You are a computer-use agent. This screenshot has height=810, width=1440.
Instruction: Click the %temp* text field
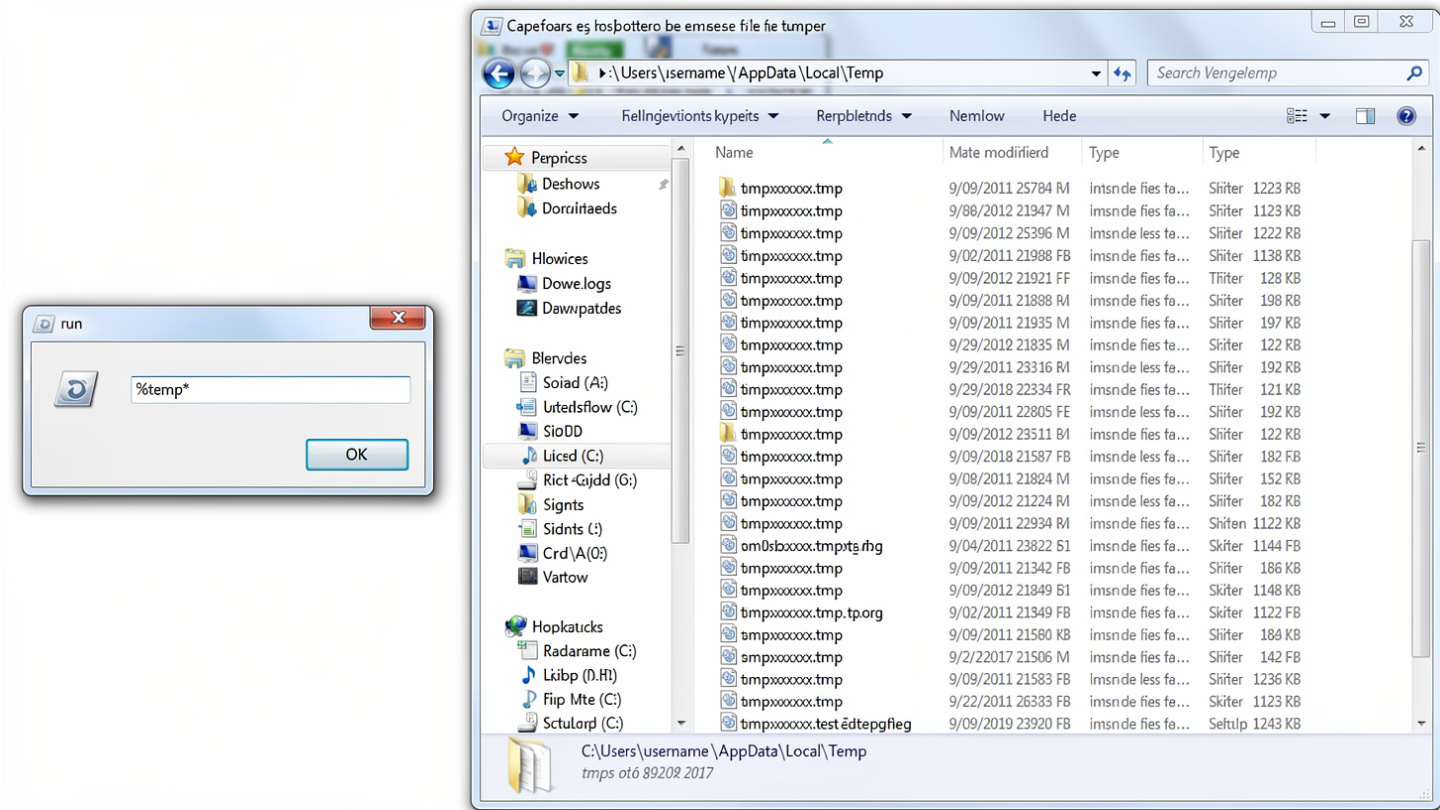270,389
